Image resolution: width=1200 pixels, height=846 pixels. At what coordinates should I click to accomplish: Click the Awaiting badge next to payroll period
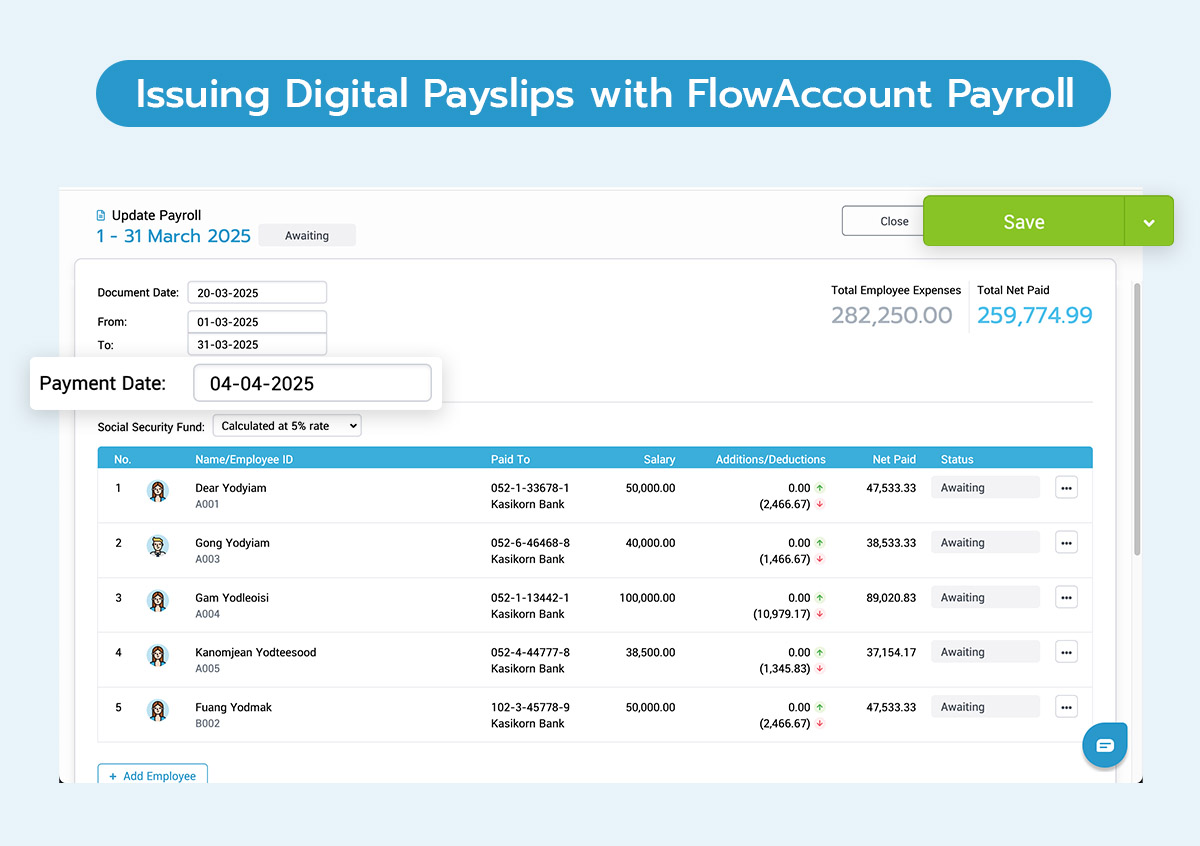pyautogui.click(x=307, y=235)
